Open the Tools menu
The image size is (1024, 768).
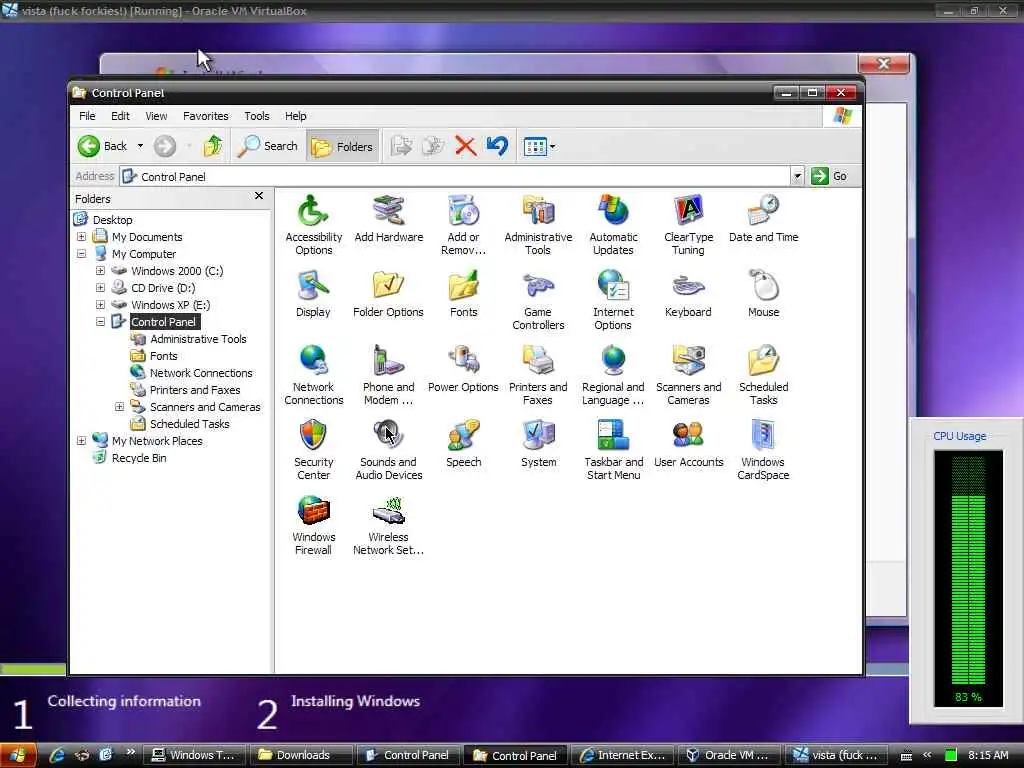[x=257, y=116]
